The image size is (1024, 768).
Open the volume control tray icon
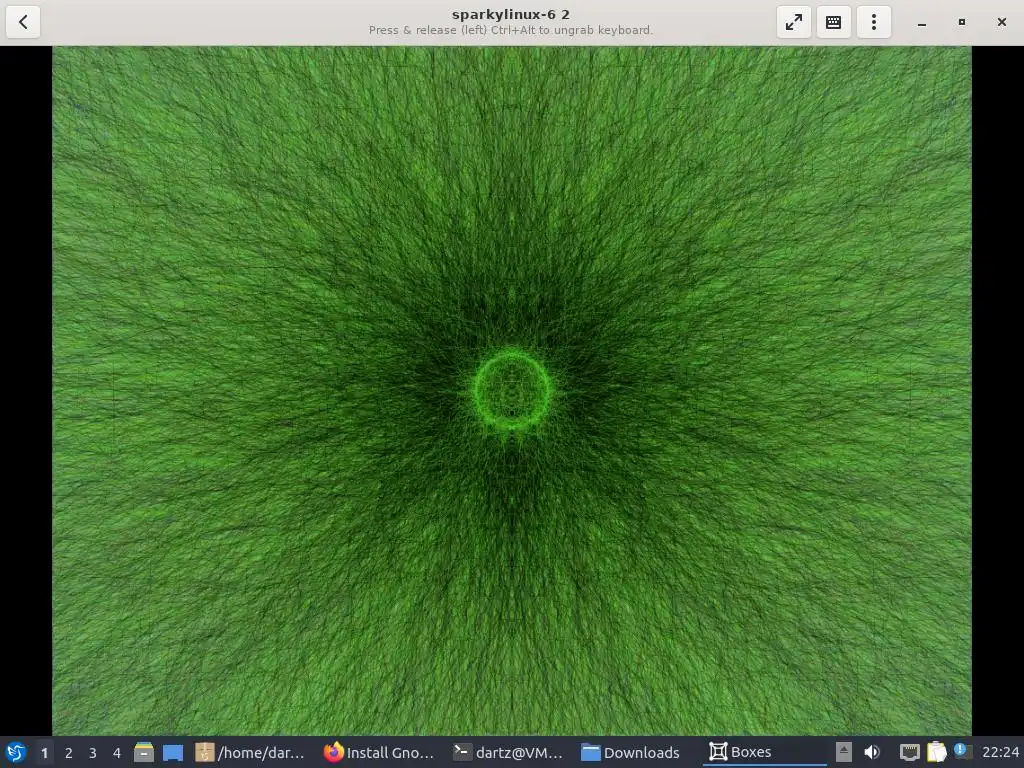[872, 752]
